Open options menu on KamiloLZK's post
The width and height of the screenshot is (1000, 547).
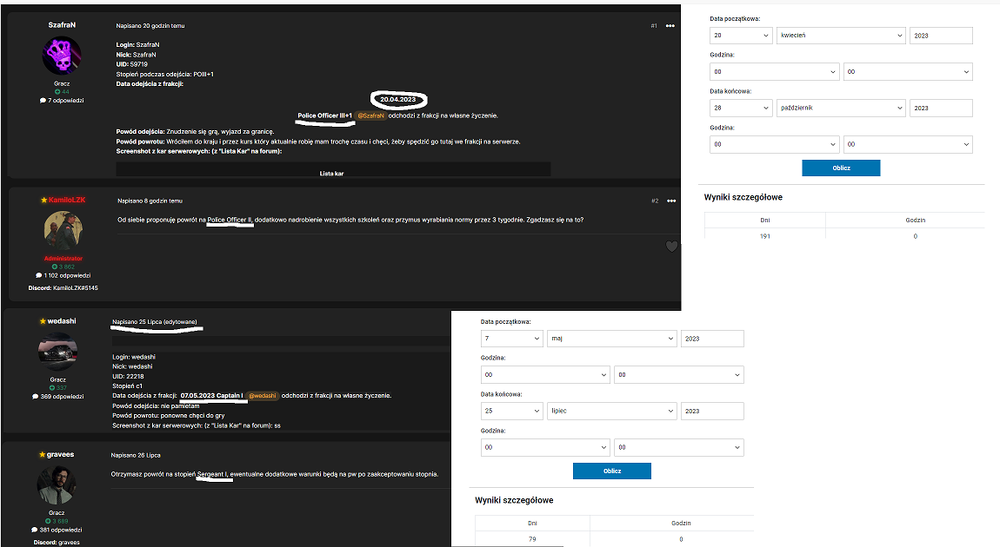coord(671,201)
